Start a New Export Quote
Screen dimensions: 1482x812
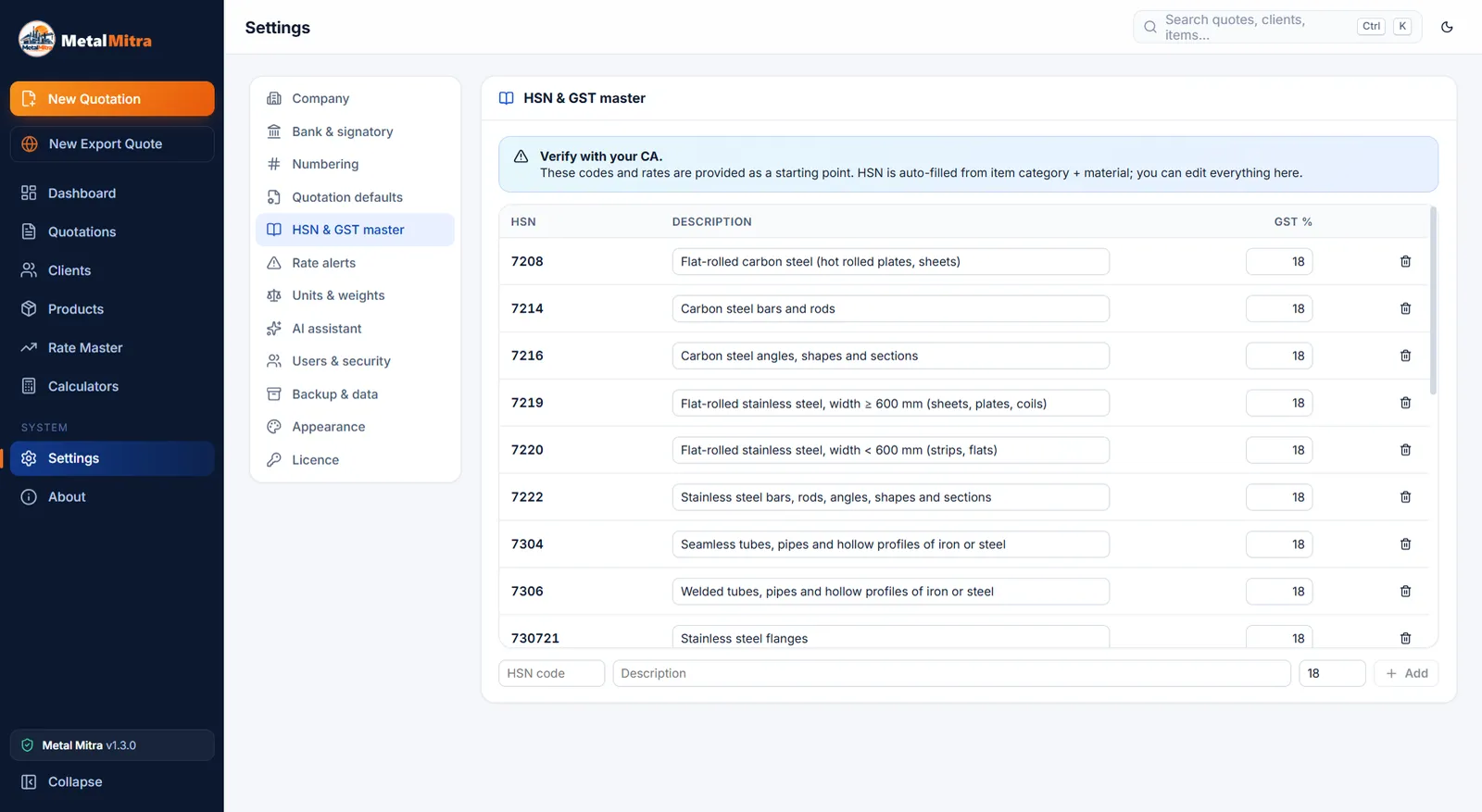(112, 144)
